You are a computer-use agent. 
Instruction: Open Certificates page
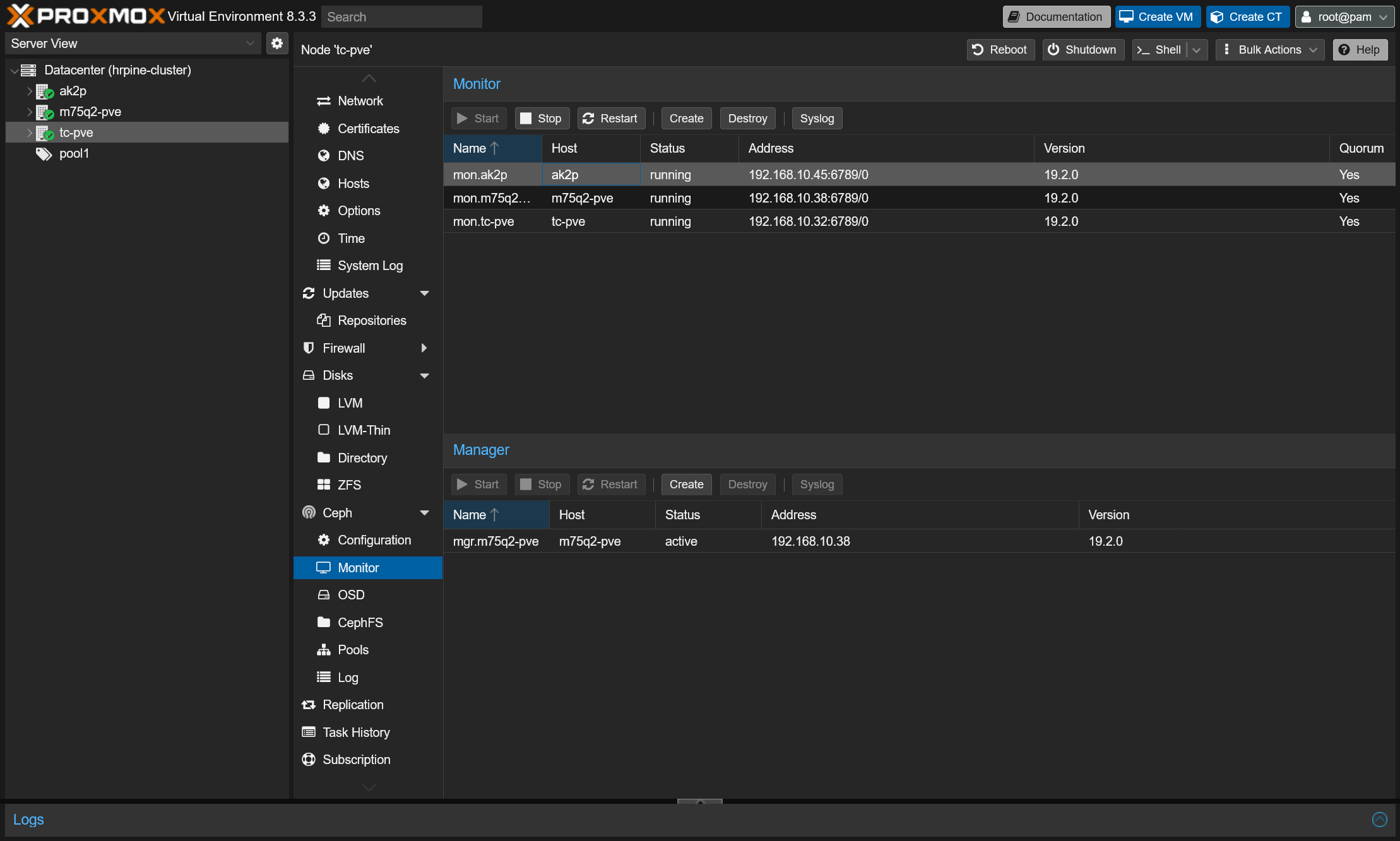368,129
